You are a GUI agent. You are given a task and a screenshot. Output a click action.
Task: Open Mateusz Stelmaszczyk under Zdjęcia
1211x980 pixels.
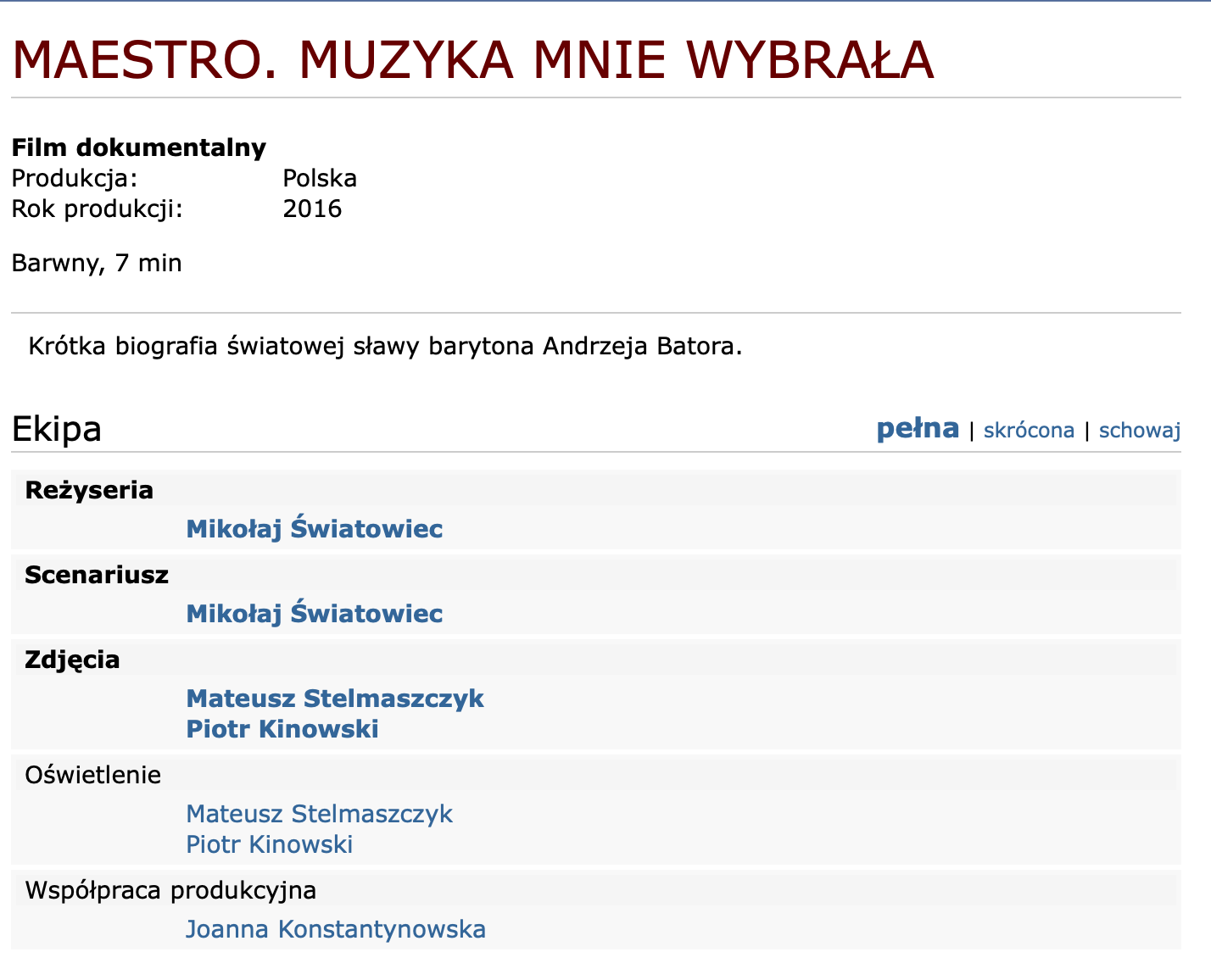(x=335, y=699)
